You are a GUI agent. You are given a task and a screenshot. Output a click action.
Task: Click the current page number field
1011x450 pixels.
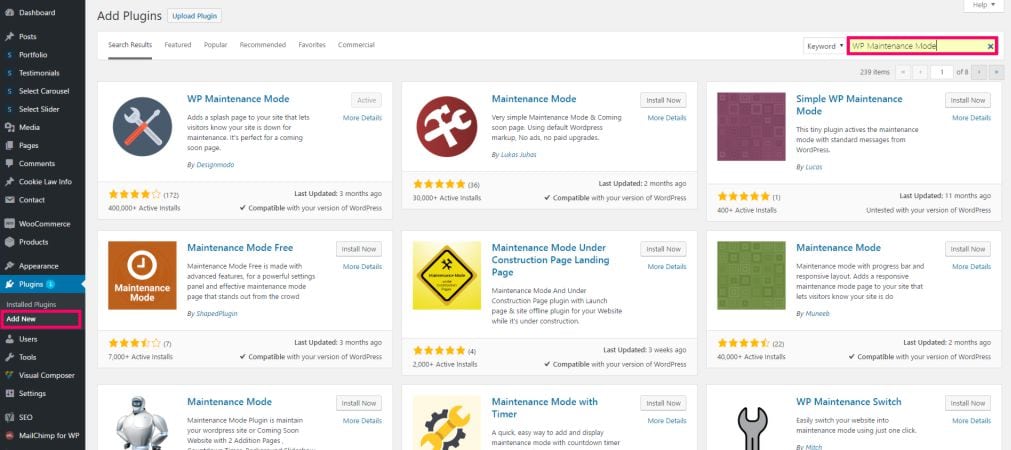click(x=941, y=72)
